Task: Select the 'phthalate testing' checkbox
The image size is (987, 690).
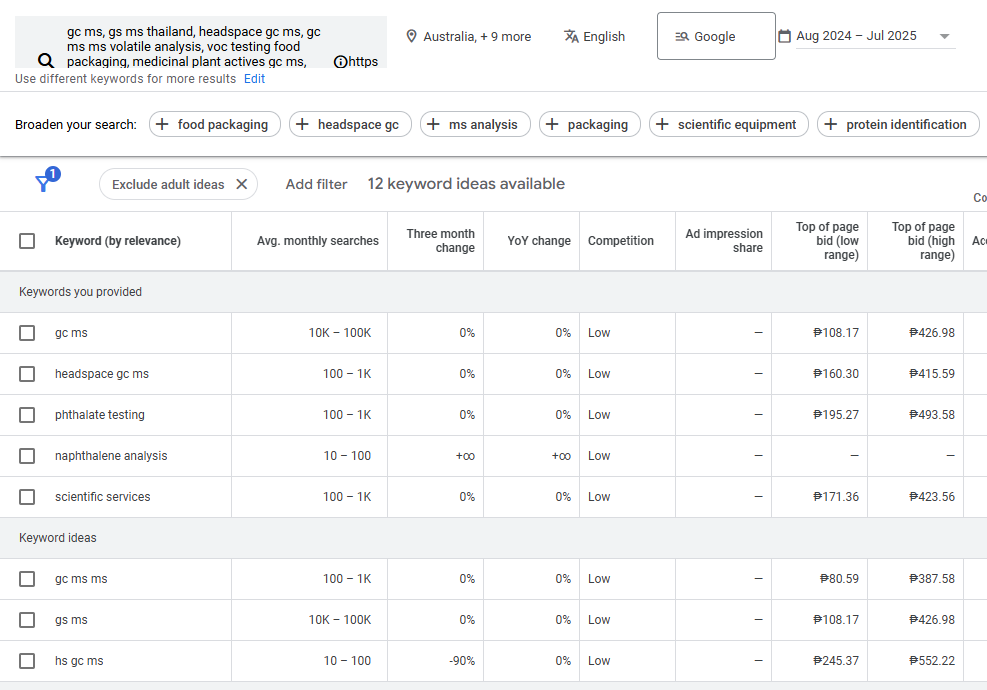Action: tap(27, 415)
